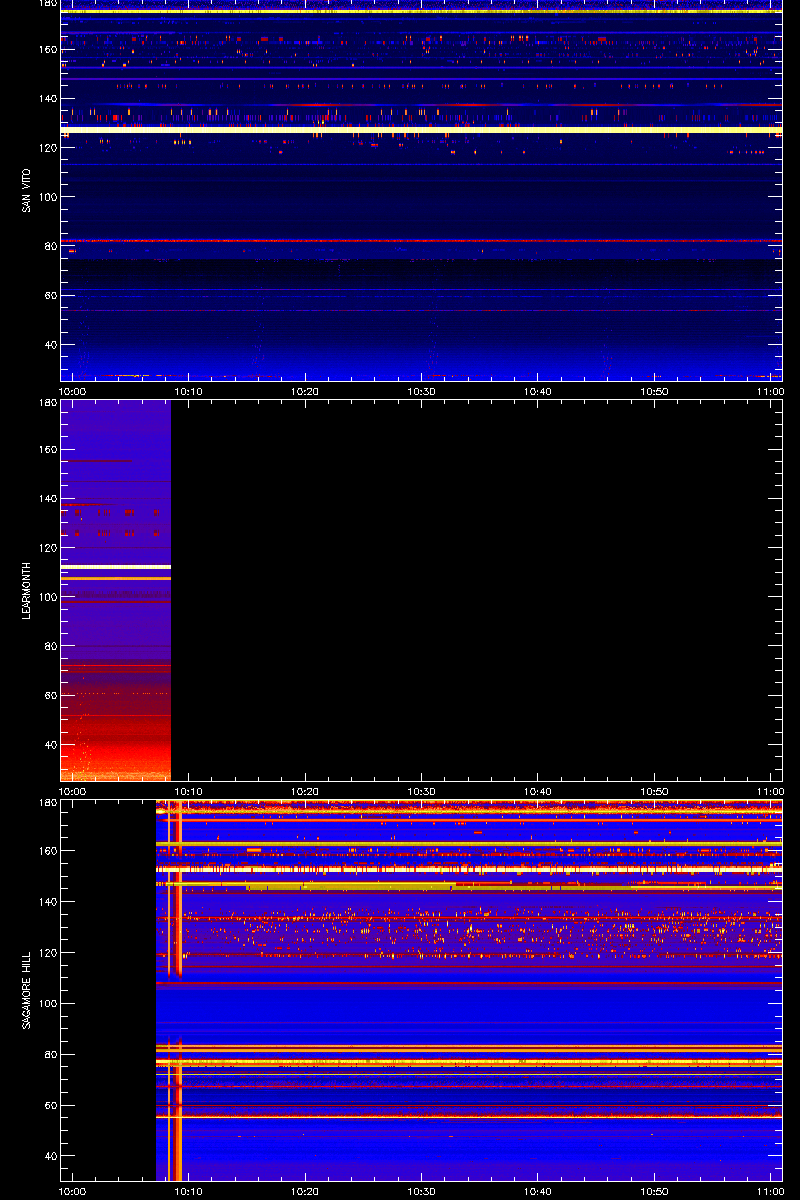This screenshot has width=800, height=1200.
Task: Click the SAN VITO axis label
Action: [x=27, y=191]
